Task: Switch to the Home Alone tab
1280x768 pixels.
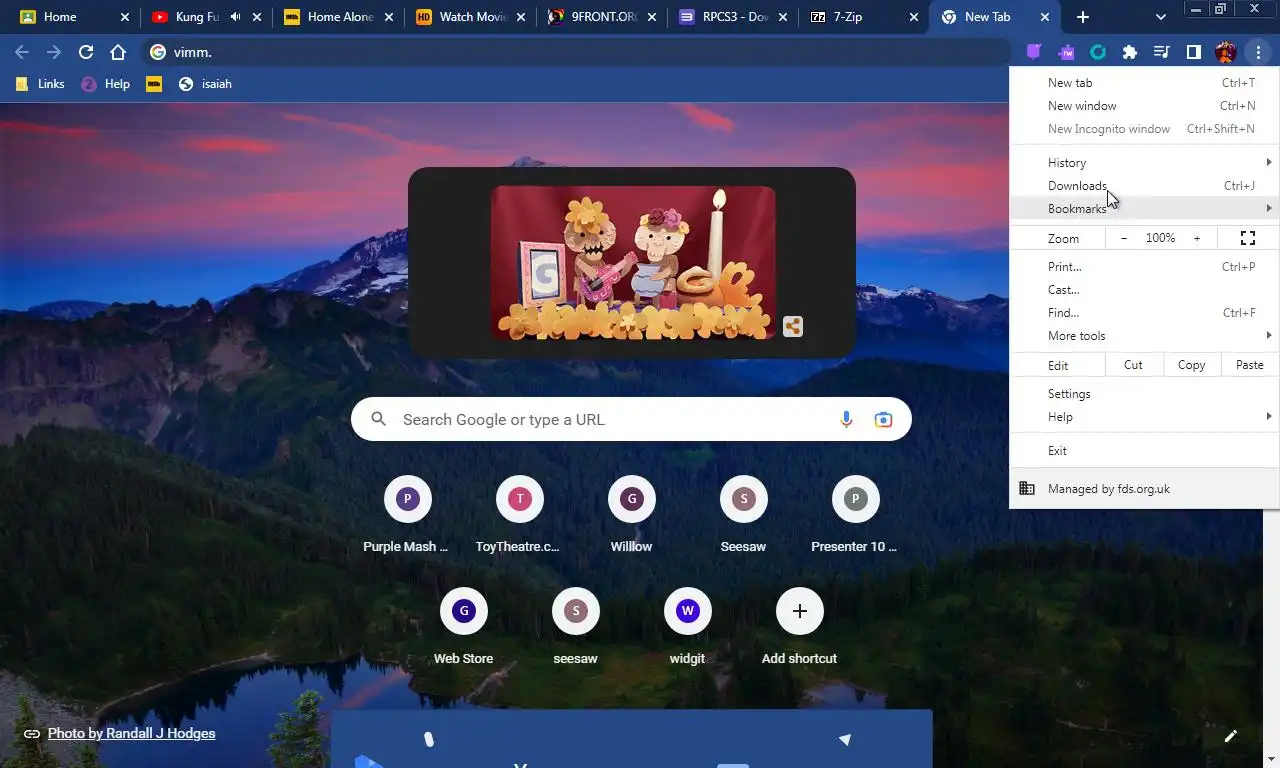Action: pyautogui.click(x=340, y=17)
